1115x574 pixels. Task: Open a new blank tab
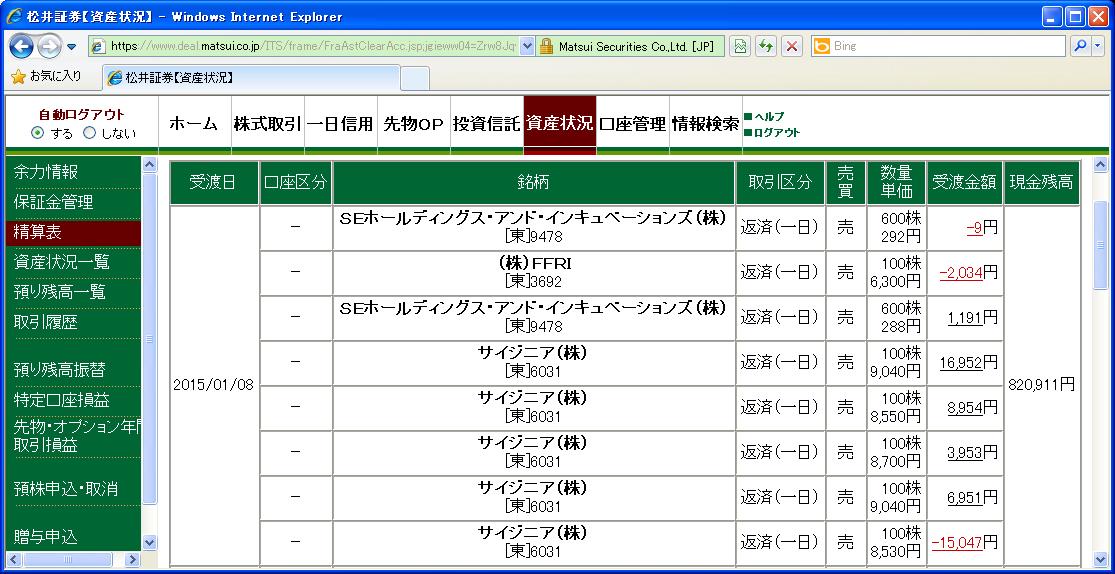click(415, 78)
